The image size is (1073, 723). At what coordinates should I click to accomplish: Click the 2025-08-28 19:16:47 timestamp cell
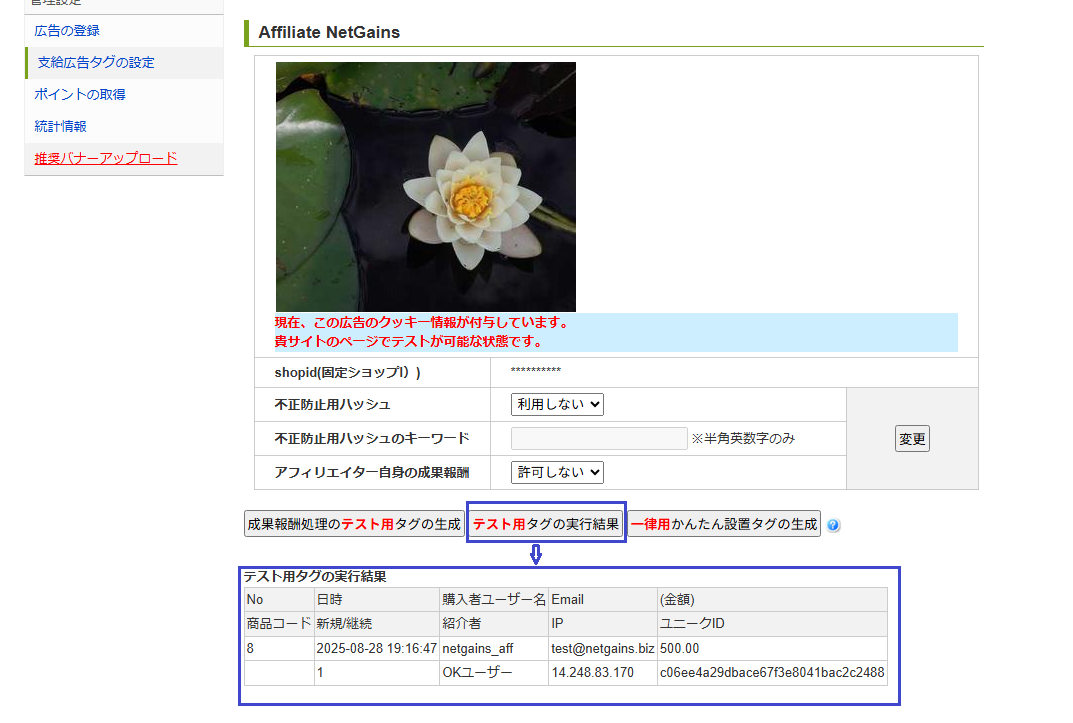click(376, 649)
